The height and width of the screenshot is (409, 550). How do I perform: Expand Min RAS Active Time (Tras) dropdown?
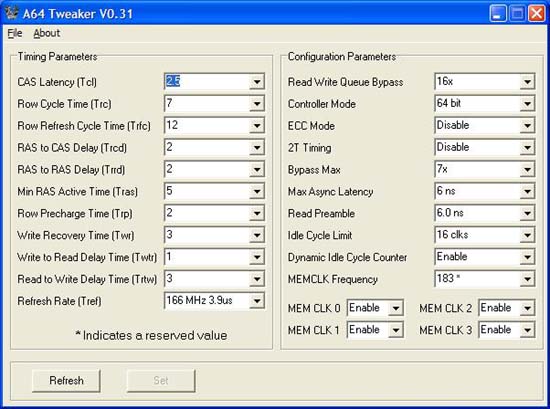(x=257, y=192)
